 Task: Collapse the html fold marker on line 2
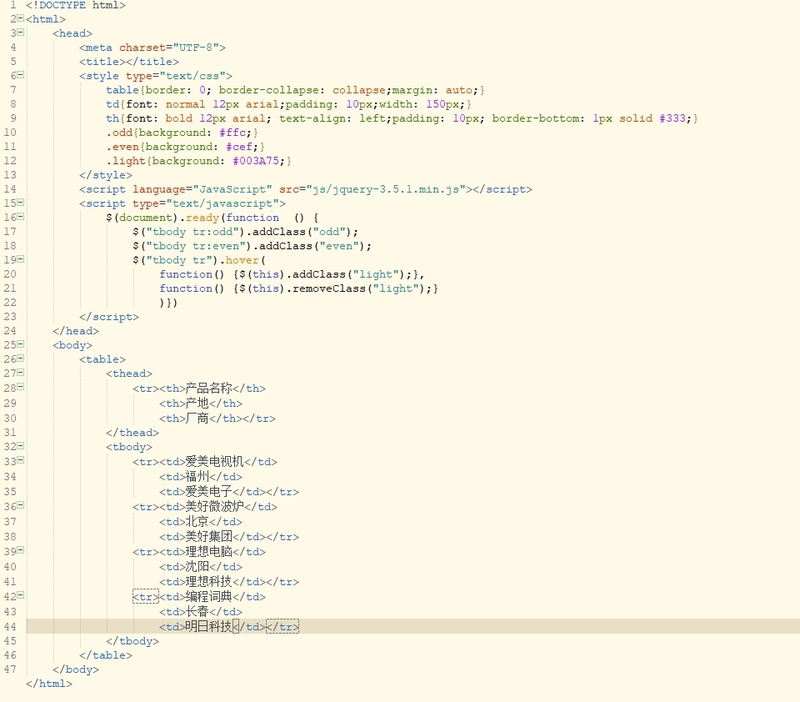tap(20, 18)
